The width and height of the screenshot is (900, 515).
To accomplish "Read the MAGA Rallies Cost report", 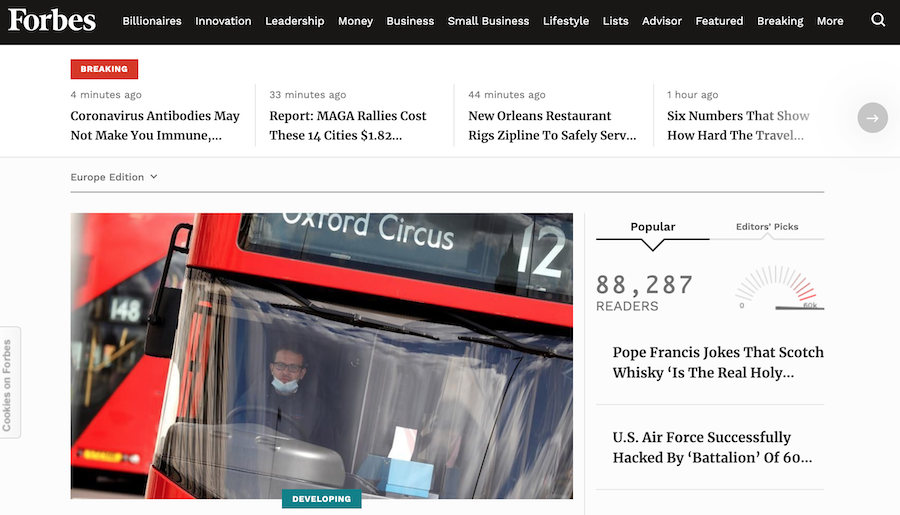I will [x=348, y=125].
